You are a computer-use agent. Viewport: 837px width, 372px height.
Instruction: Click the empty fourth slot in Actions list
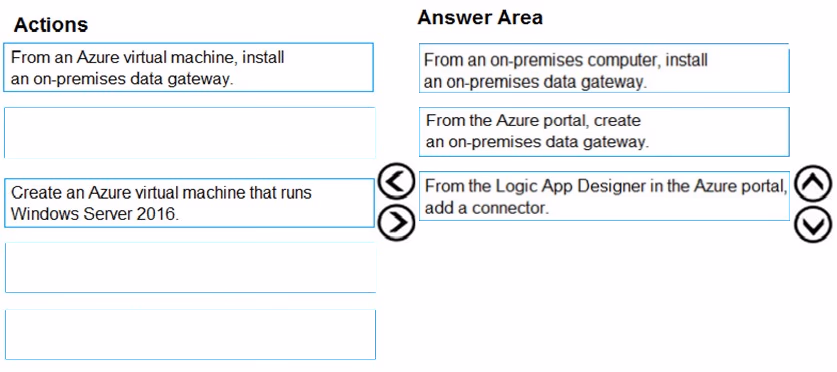click(x=190, y=267)
